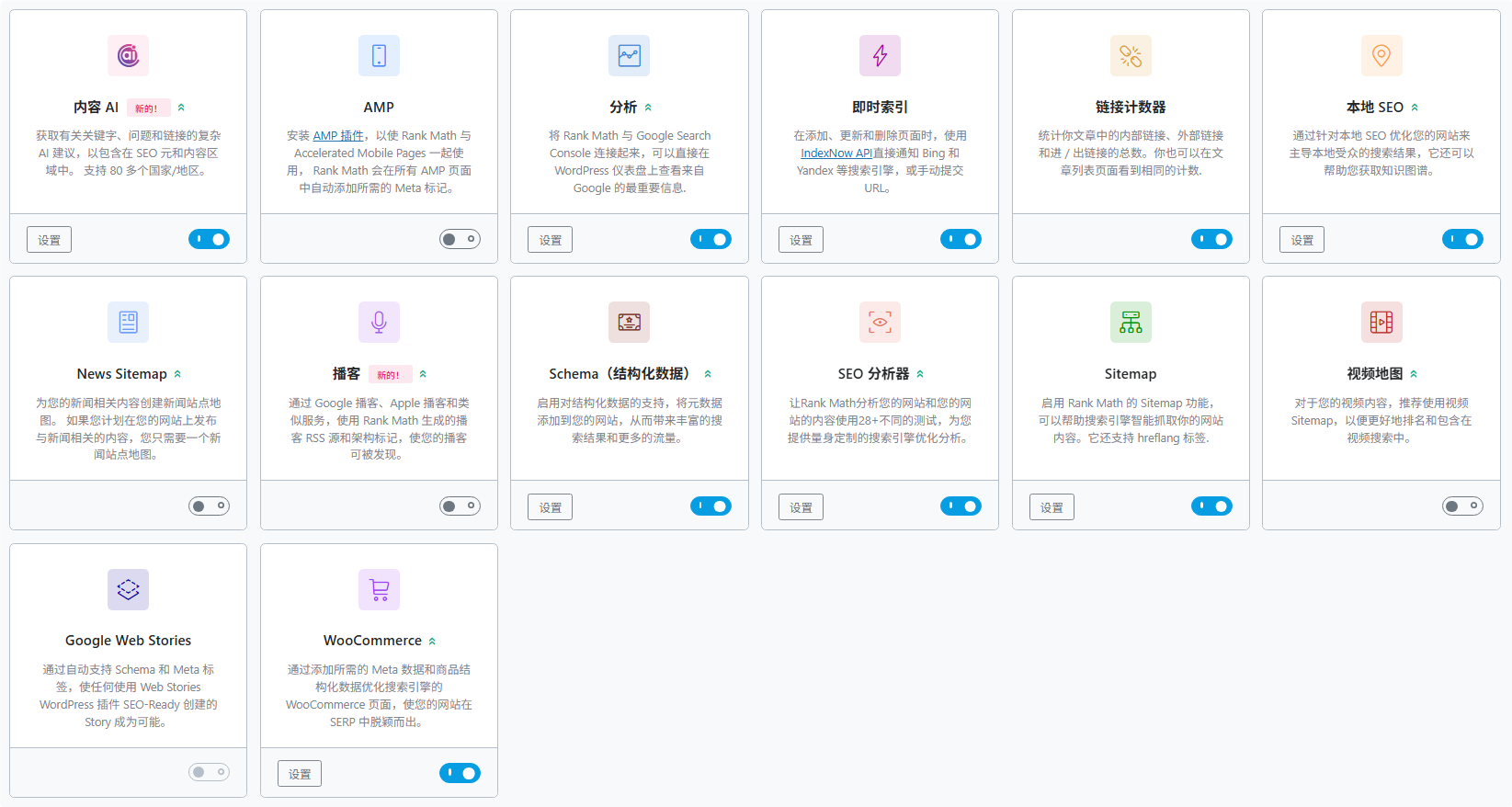
Task: Open 设置 for the WooCommerce module
Action: coord(300,774)
